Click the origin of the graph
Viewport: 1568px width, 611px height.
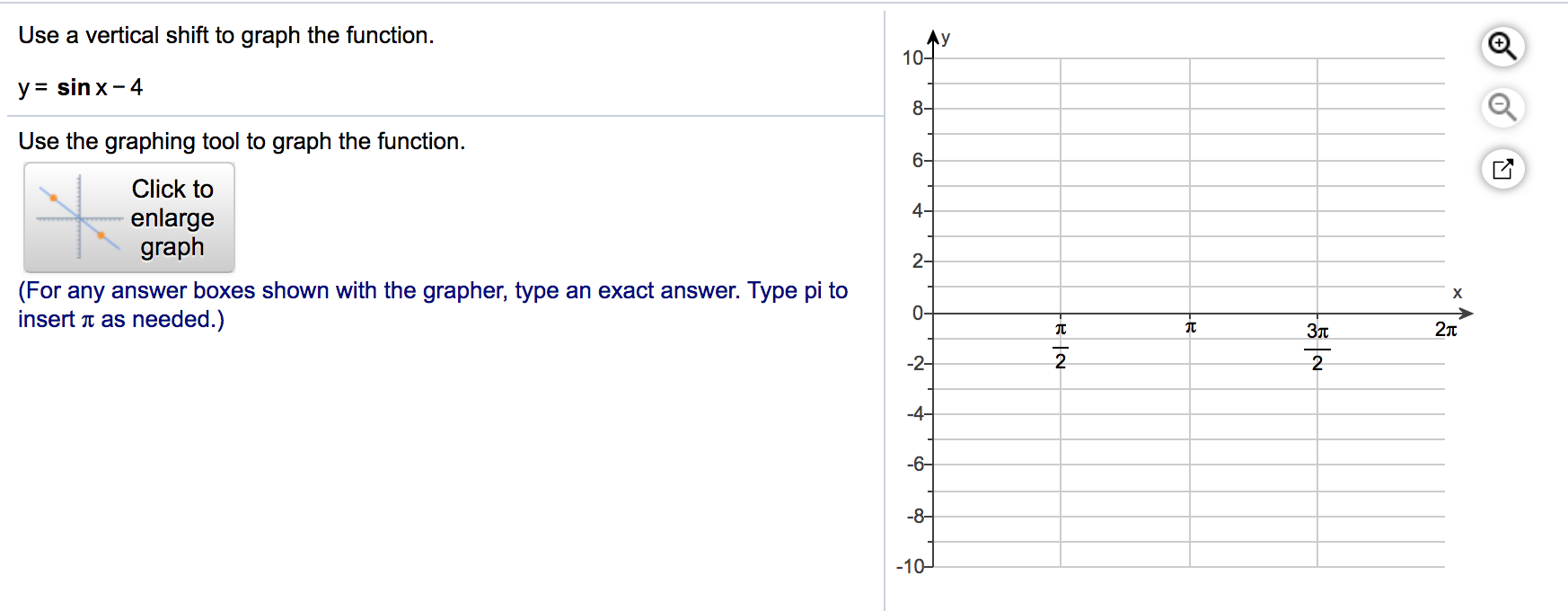pyautogui.click(x=931, y=314)
